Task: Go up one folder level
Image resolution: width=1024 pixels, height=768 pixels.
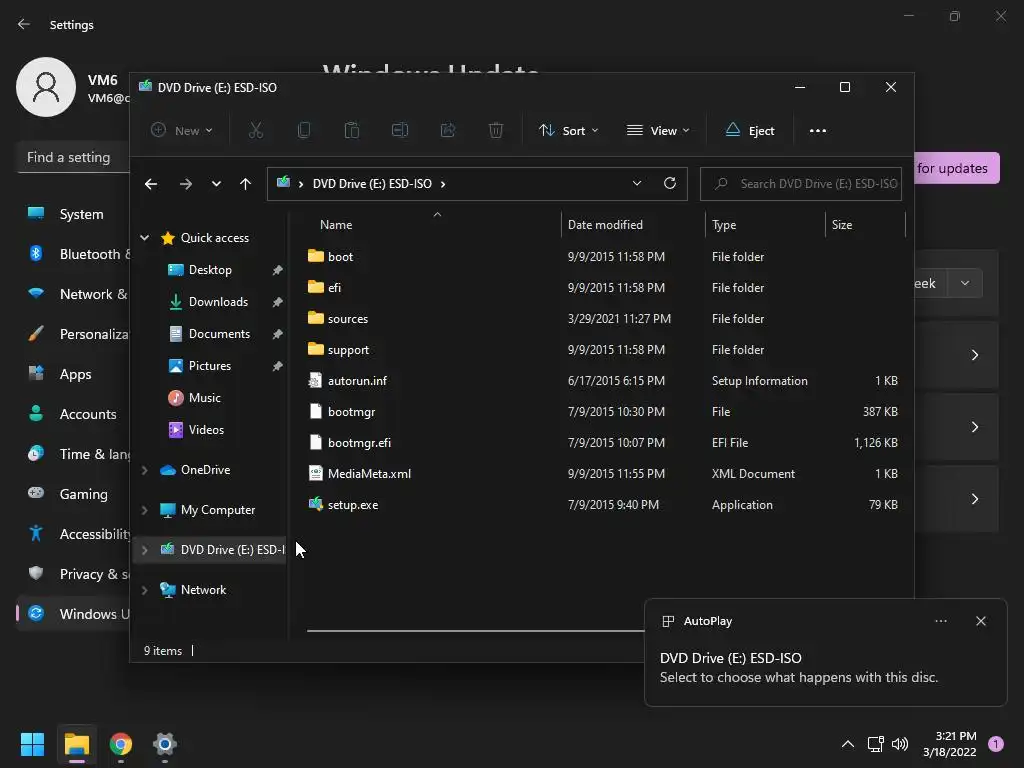Action: pos(246,184)
